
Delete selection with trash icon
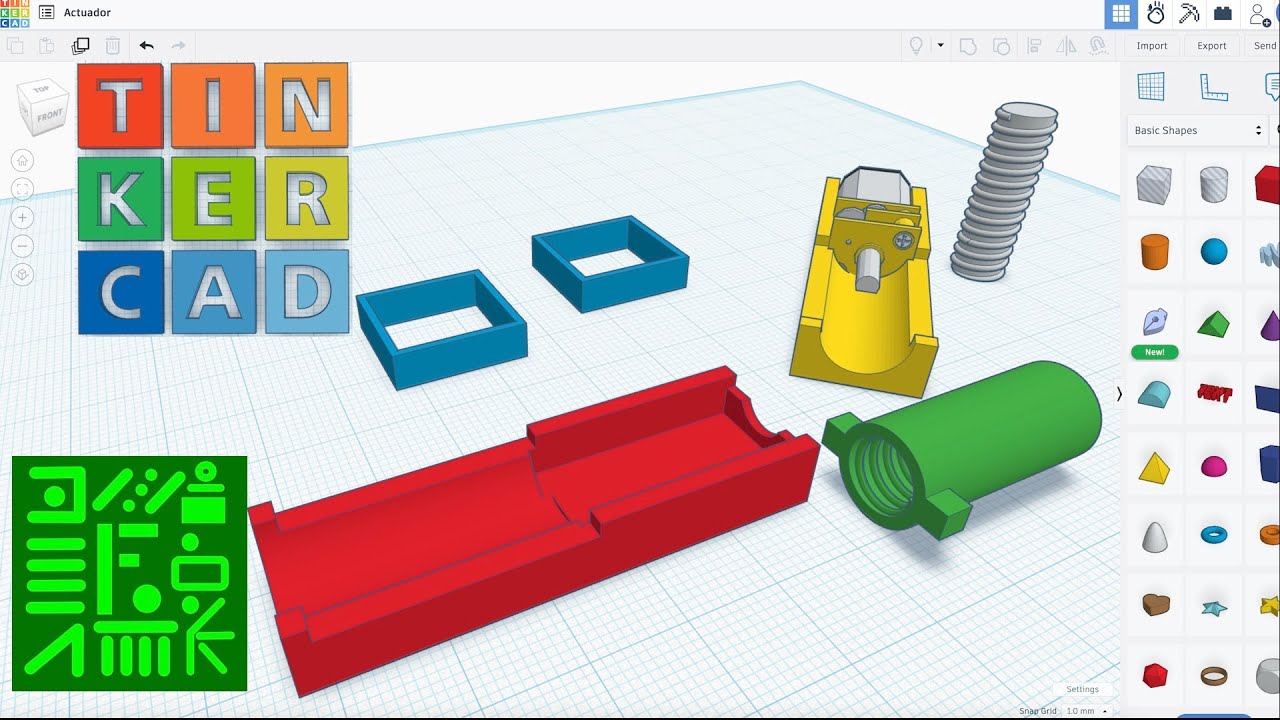click(x=113, y=45)
